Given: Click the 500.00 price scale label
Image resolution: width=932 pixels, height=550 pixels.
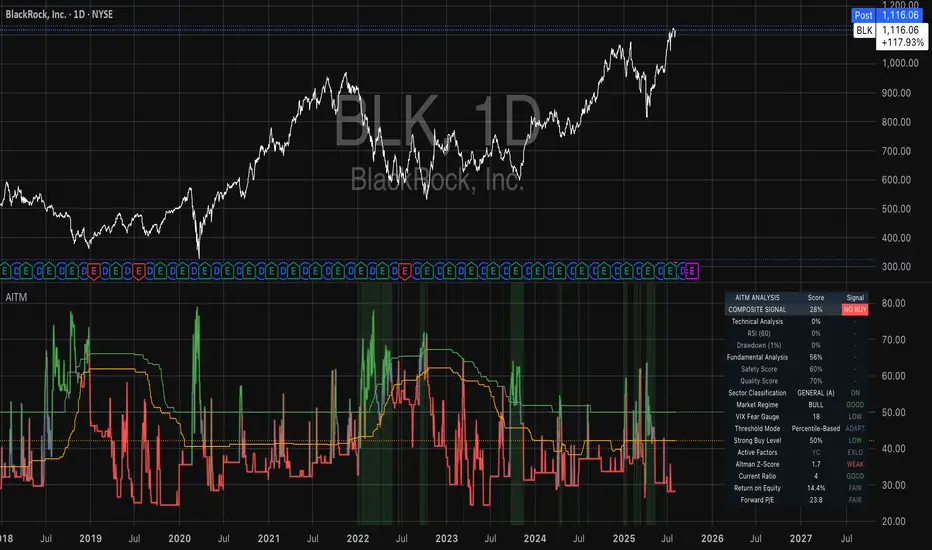Looking at the screenshot, I should pos(896,209).
